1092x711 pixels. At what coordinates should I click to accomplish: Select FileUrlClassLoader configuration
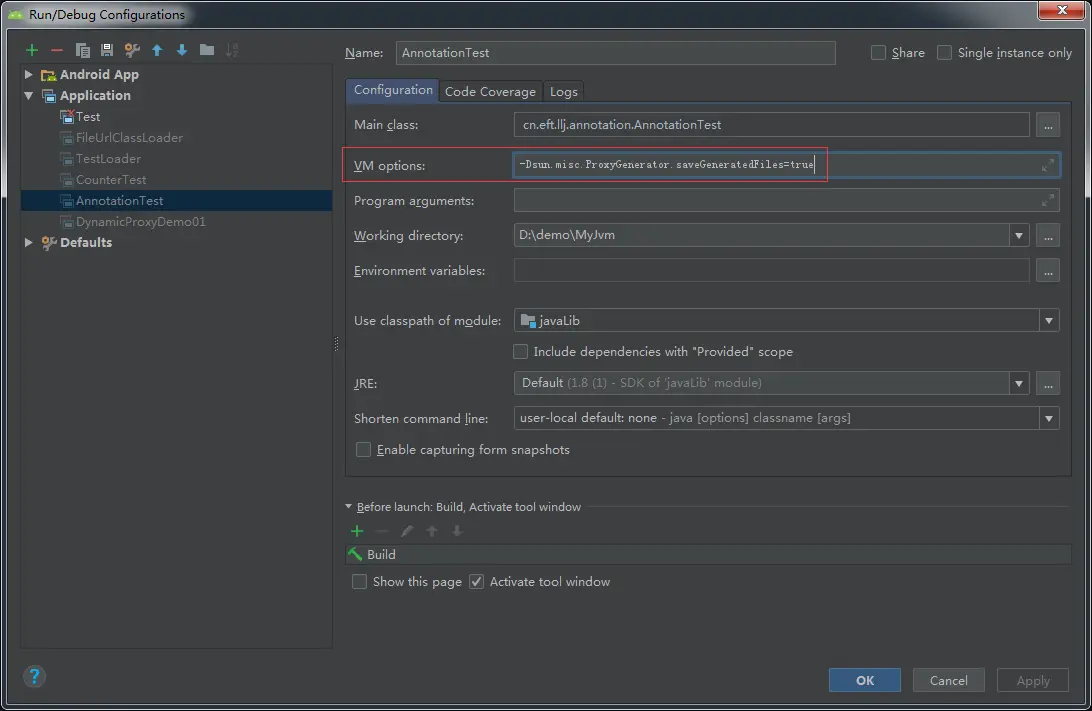[x=129, y=138]
